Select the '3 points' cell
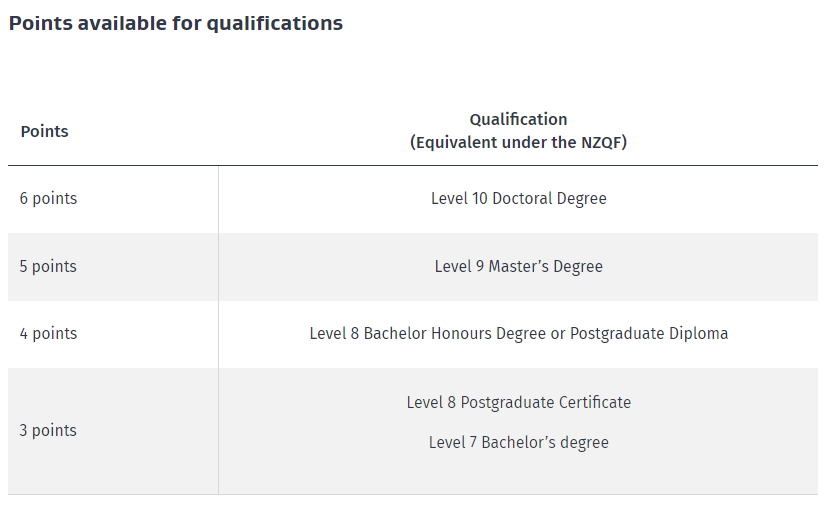This screenshot has height=518, width=826. [48, 430]
